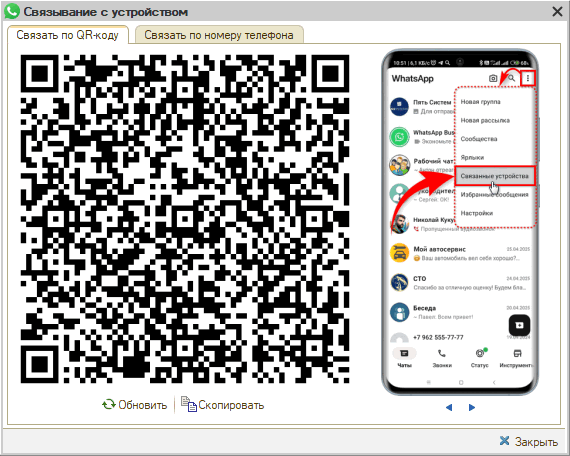The height and width of the screenshot is (456, 570).
Task: Click the three-dot menu icon in phone image
Action: [x=528, y=78]
